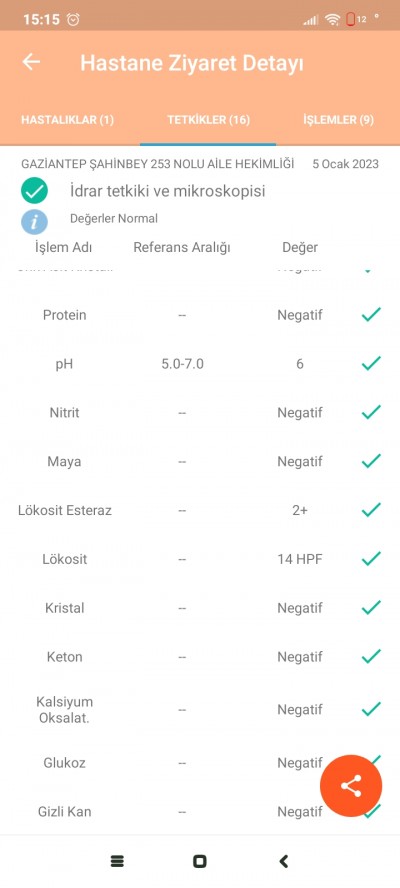Tap the checkmark next to pH value
This screenshot has height=888, width=400.
(x=371, y=363)
